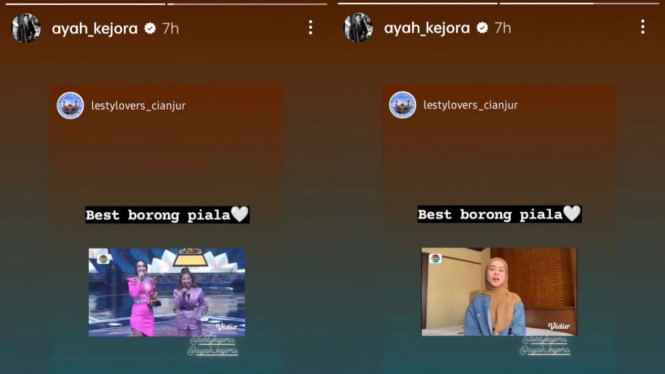This screenshot has height=374, width=665.
Task: Tap @lestykejora mention in left story
Action: coord(212,341)
